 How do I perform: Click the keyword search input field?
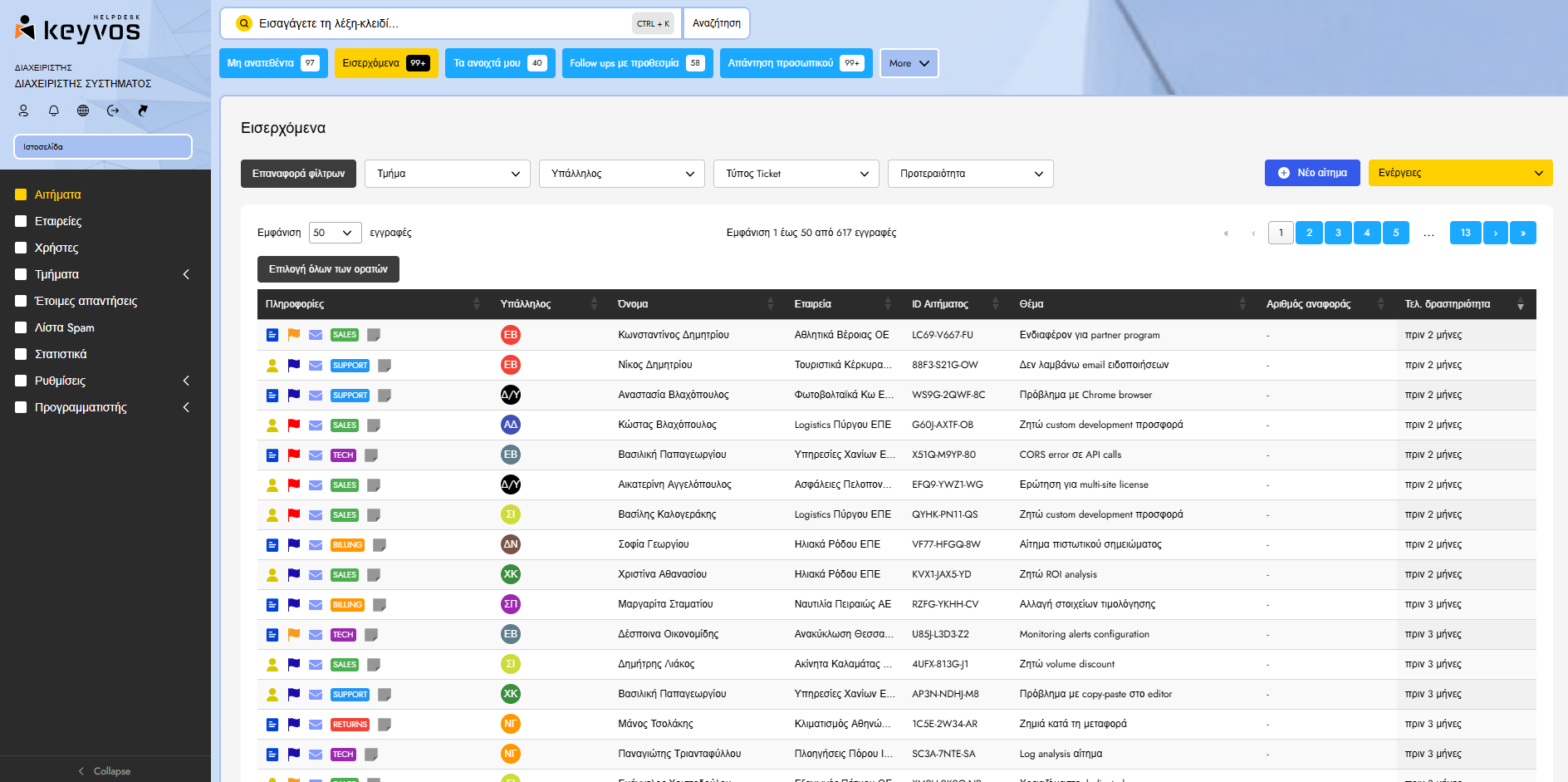[440, 23]
